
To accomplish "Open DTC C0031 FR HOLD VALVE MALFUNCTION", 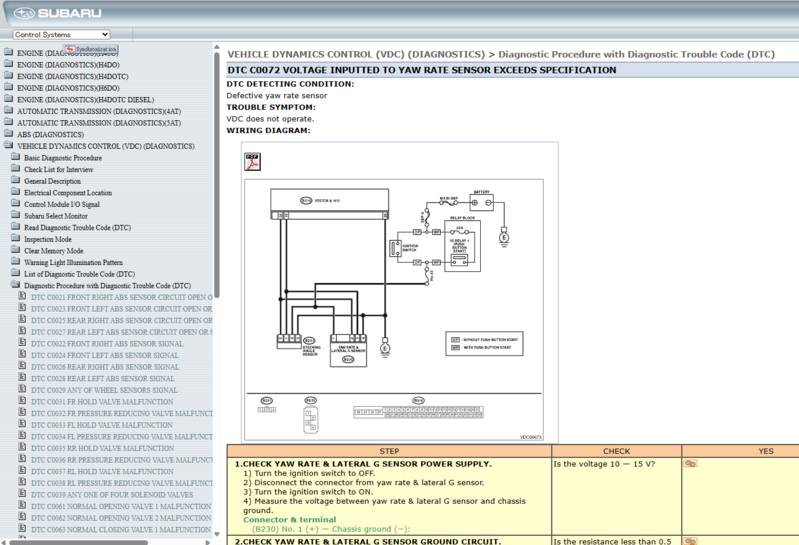I will [x=102, y=402].
